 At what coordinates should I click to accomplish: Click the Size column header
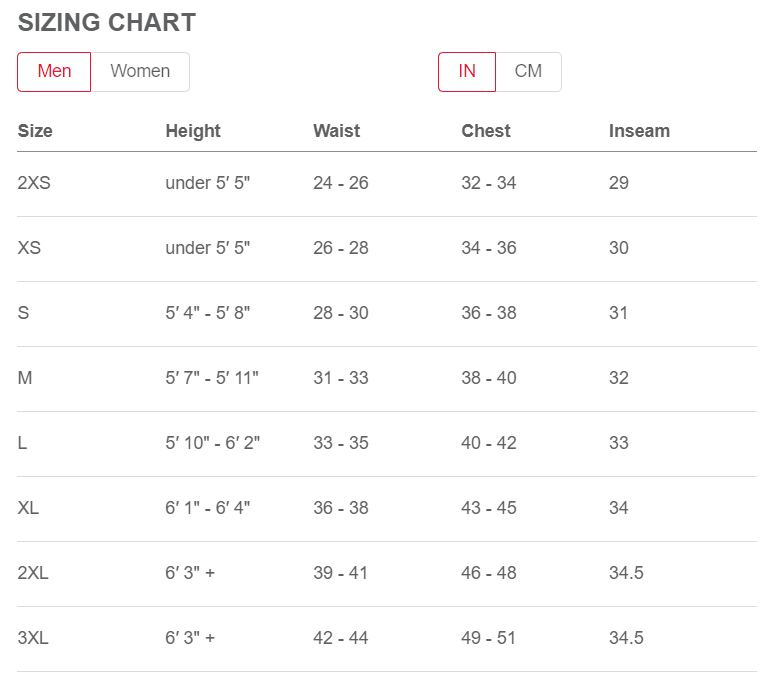(x=35, y=131)
